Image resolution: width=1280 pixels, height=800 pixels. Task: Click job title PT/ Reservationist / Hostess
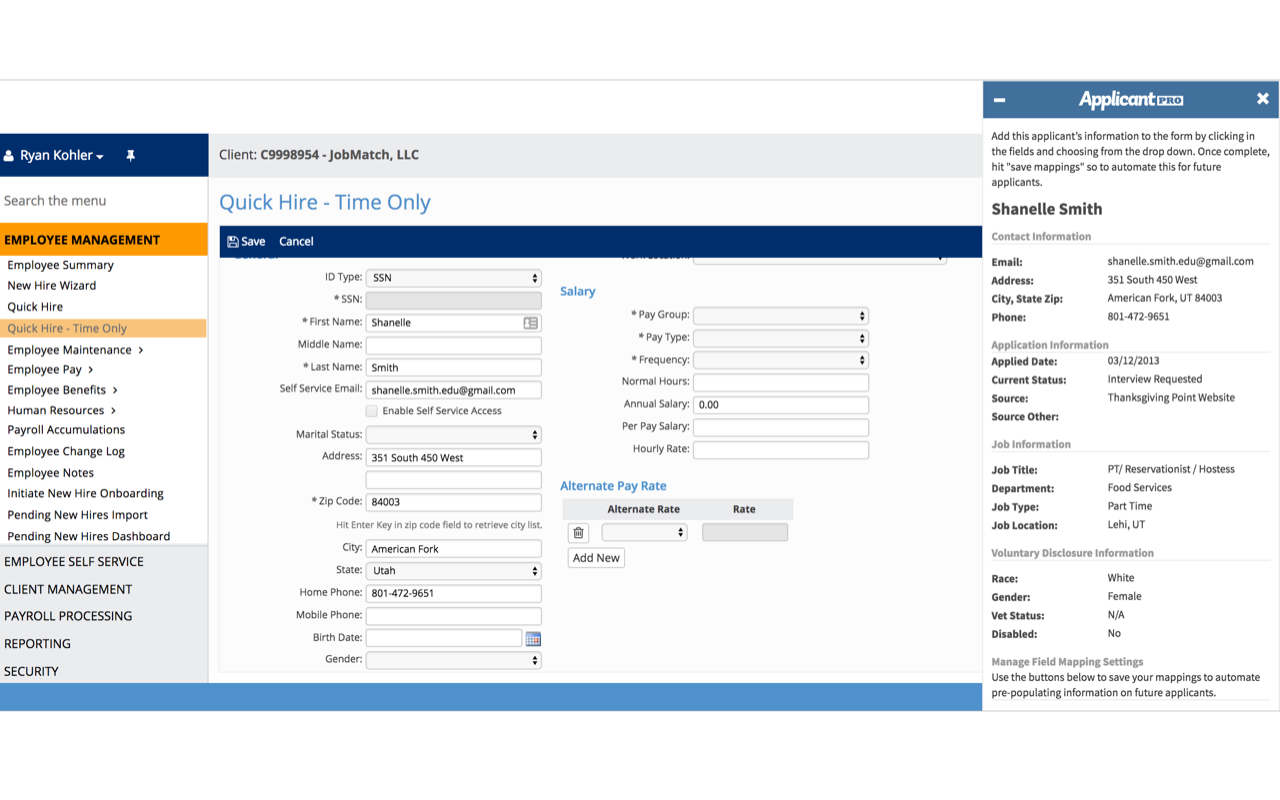[1170, 469]
